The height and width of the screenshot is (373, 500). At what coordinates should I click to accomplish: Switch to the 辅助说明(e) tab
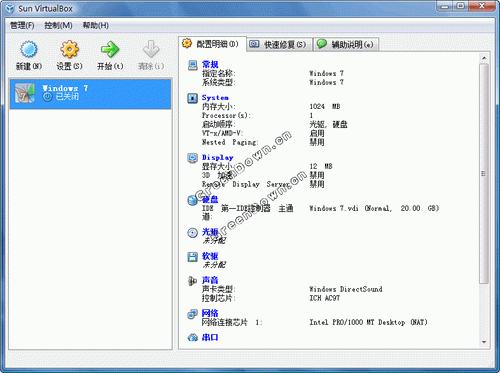(x=346, y=44)
